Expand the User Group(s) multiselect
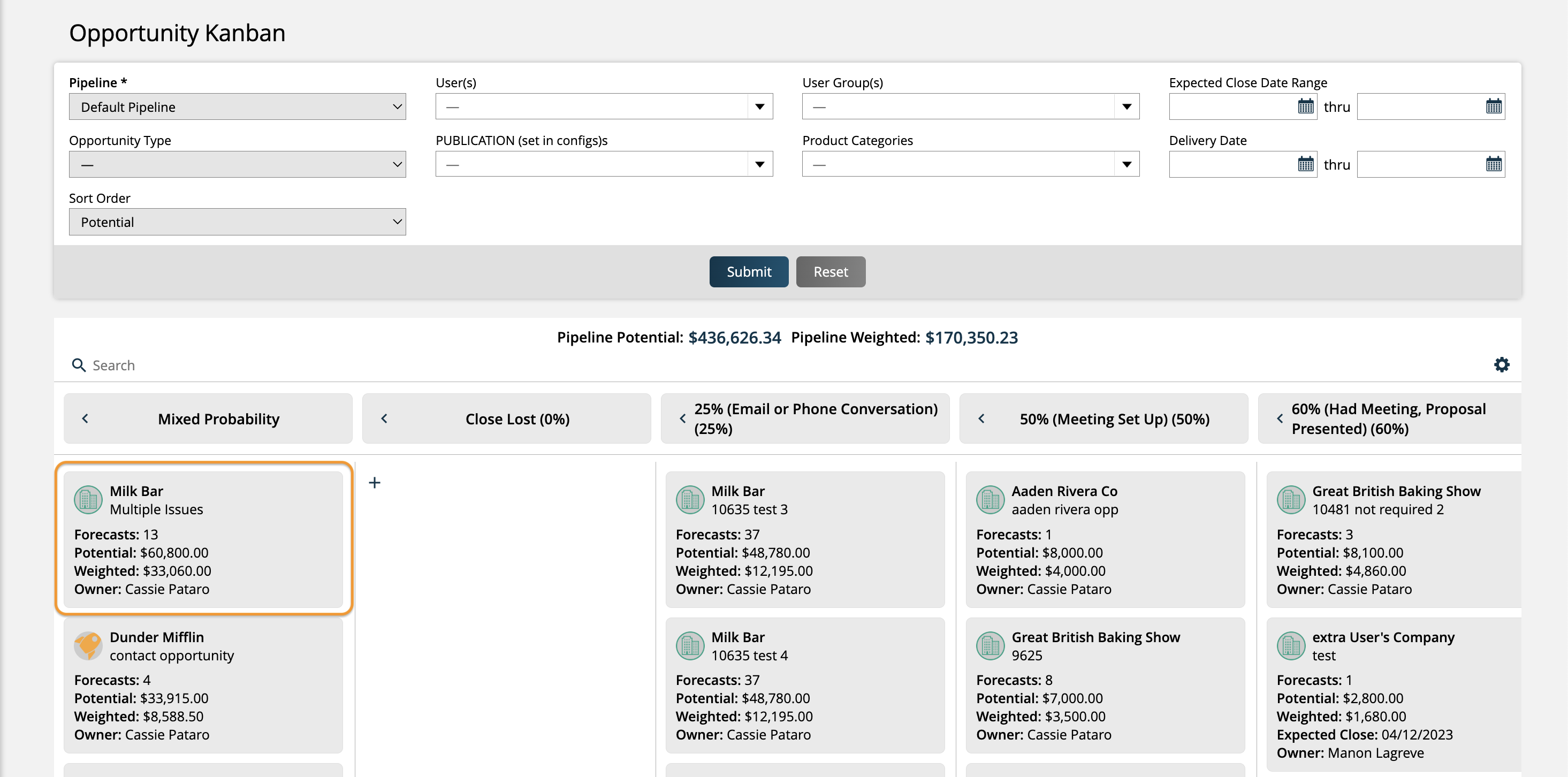The width and height of the screenshot is (1568, 777). (1126, 106)
